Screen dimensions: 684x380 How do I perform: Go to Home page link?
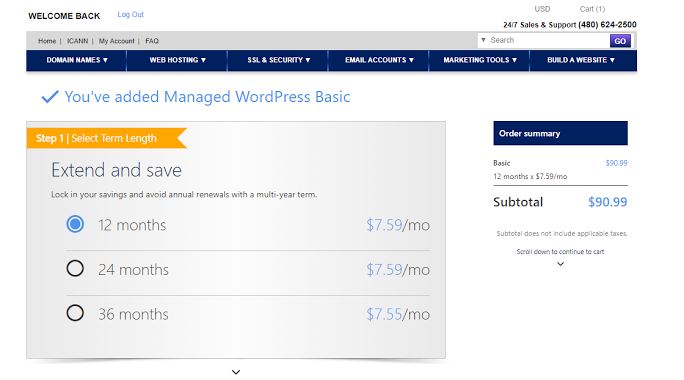[x=47, y=41]
